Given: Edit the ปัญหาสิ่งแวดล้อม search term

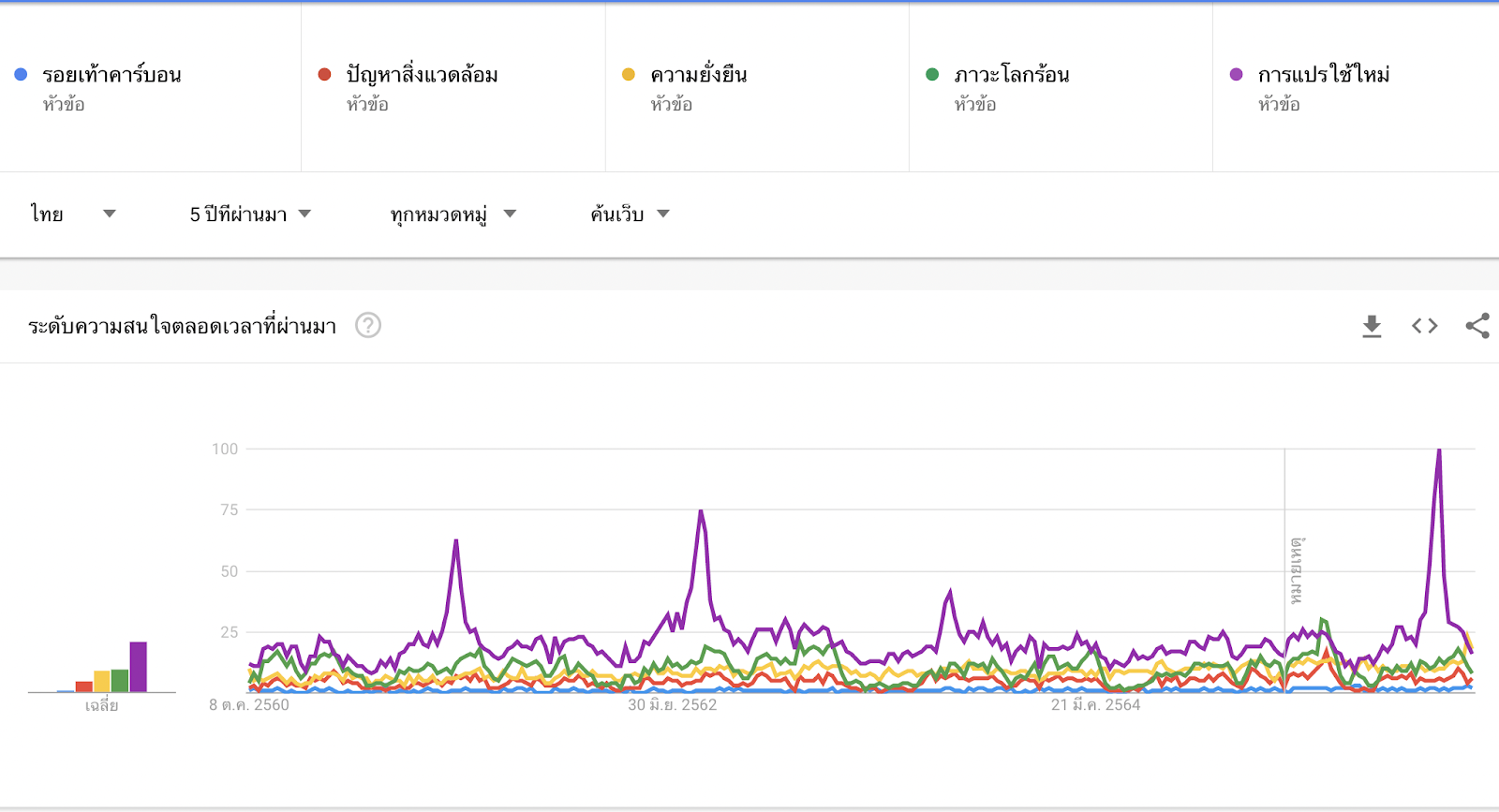Looking at the screenshot, I should coord(422,75).
